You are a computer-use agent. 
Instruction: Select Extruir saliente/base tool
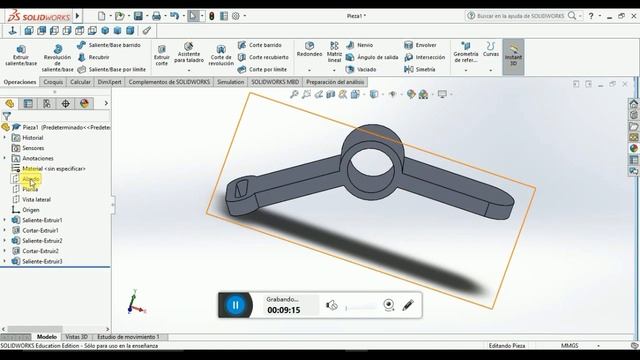(21, 55)
